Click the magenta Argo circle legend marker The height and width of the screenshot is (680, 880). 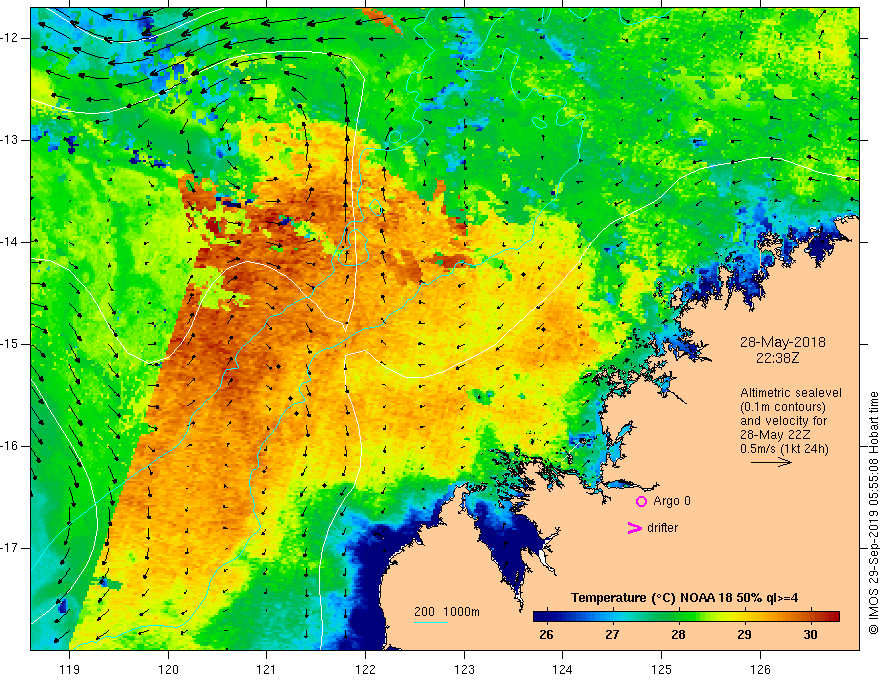click(641, 501)
